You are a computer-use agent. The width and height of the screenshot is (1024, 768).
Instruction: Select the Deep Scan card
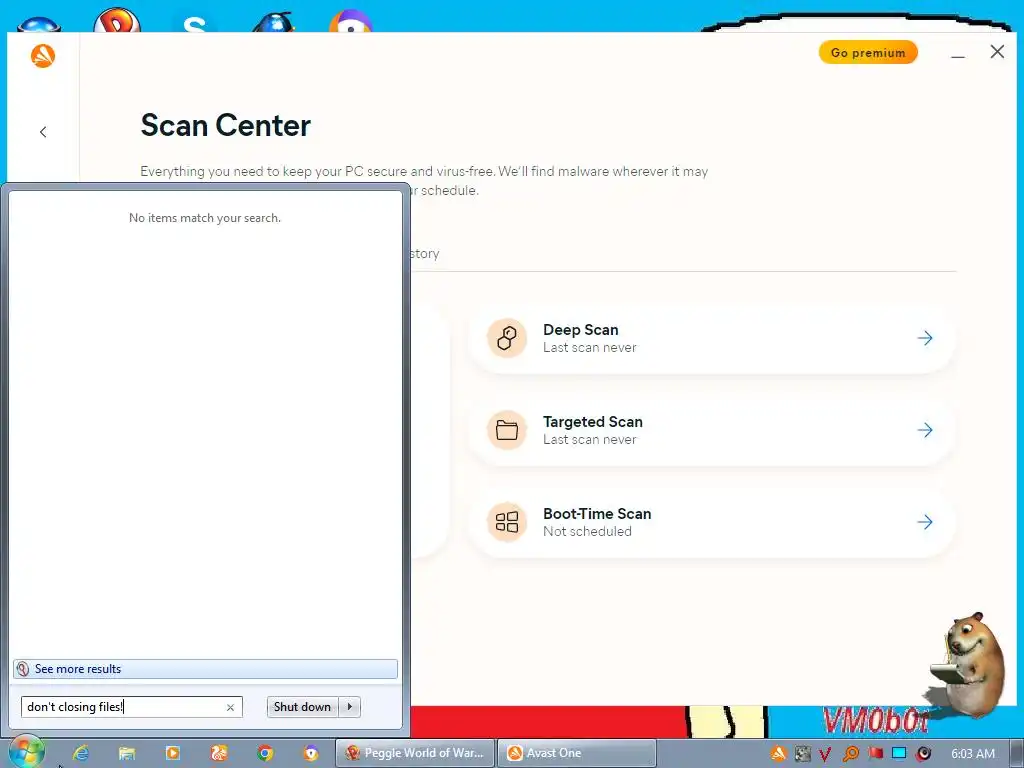[712, 338]
